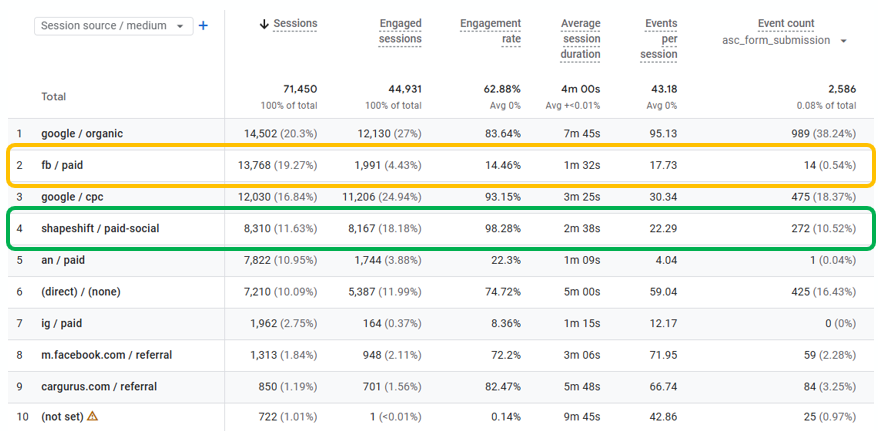878x431 pixels.
Task: Click google / organic duration 7m 45s
Action: point(582,134)
